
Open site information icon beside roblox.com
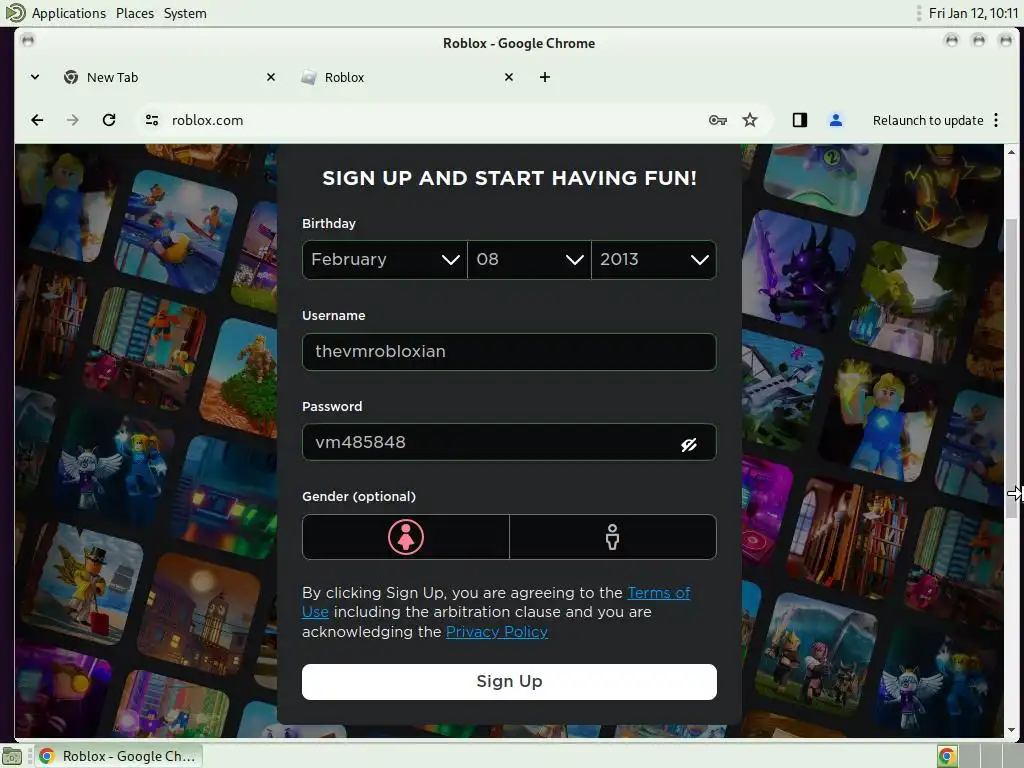point(152,120)
